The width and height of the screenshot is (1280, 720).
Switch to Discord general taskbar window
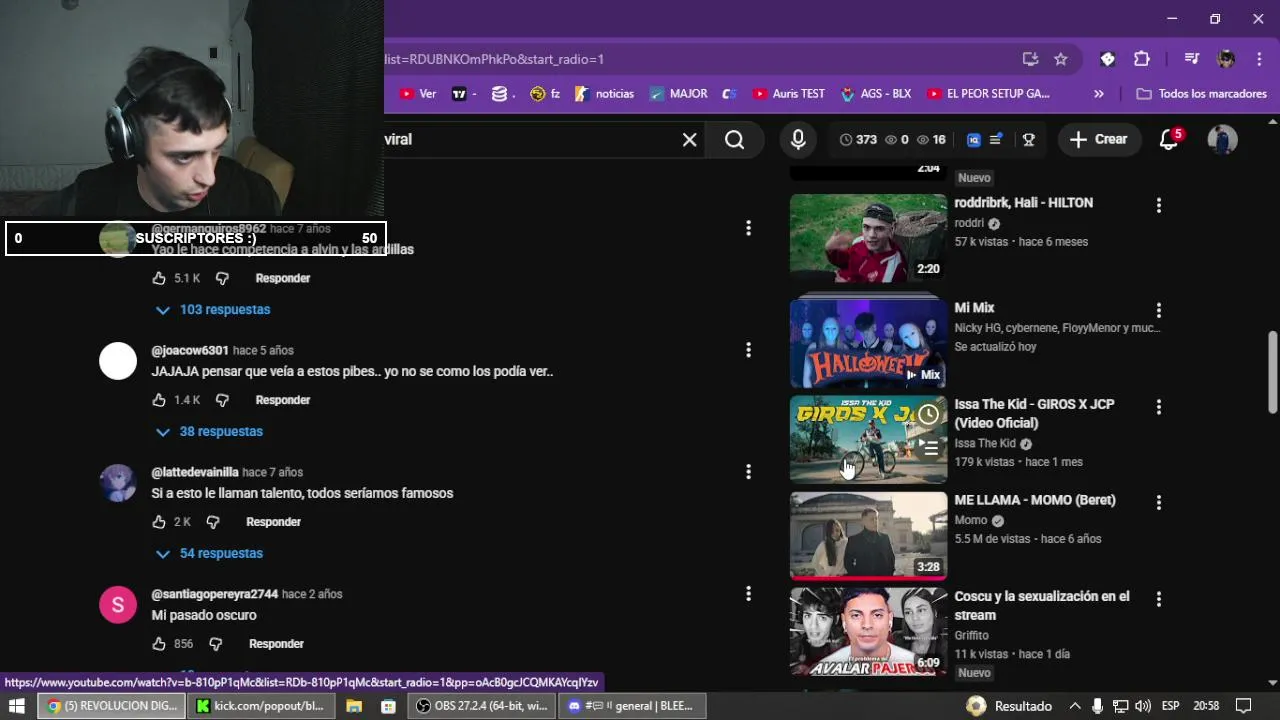pyautogui.click(x=631, y=706)
